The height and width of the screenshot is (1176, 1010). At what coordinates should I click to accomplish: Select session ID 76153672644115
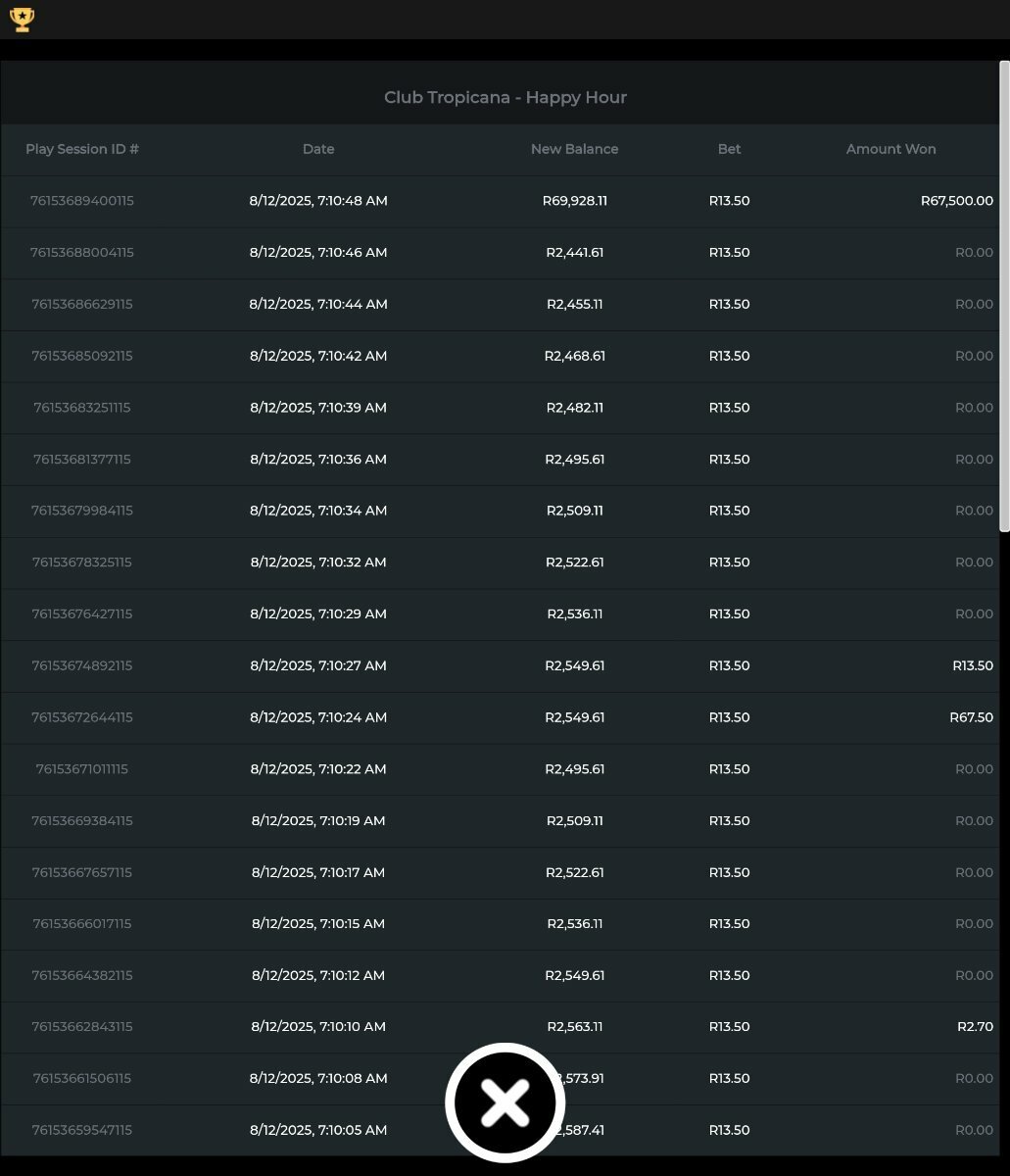click(x=82, y=717)
